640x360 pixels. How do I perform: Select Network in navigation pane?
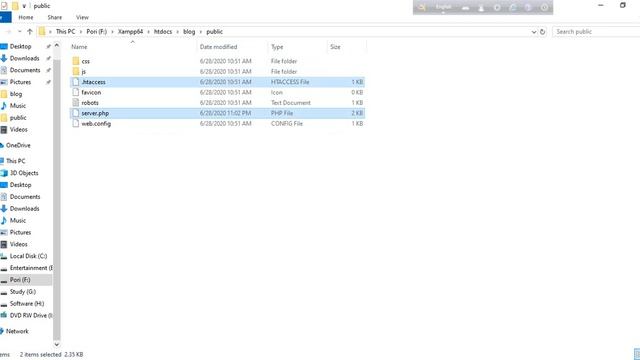pos(17,331)
